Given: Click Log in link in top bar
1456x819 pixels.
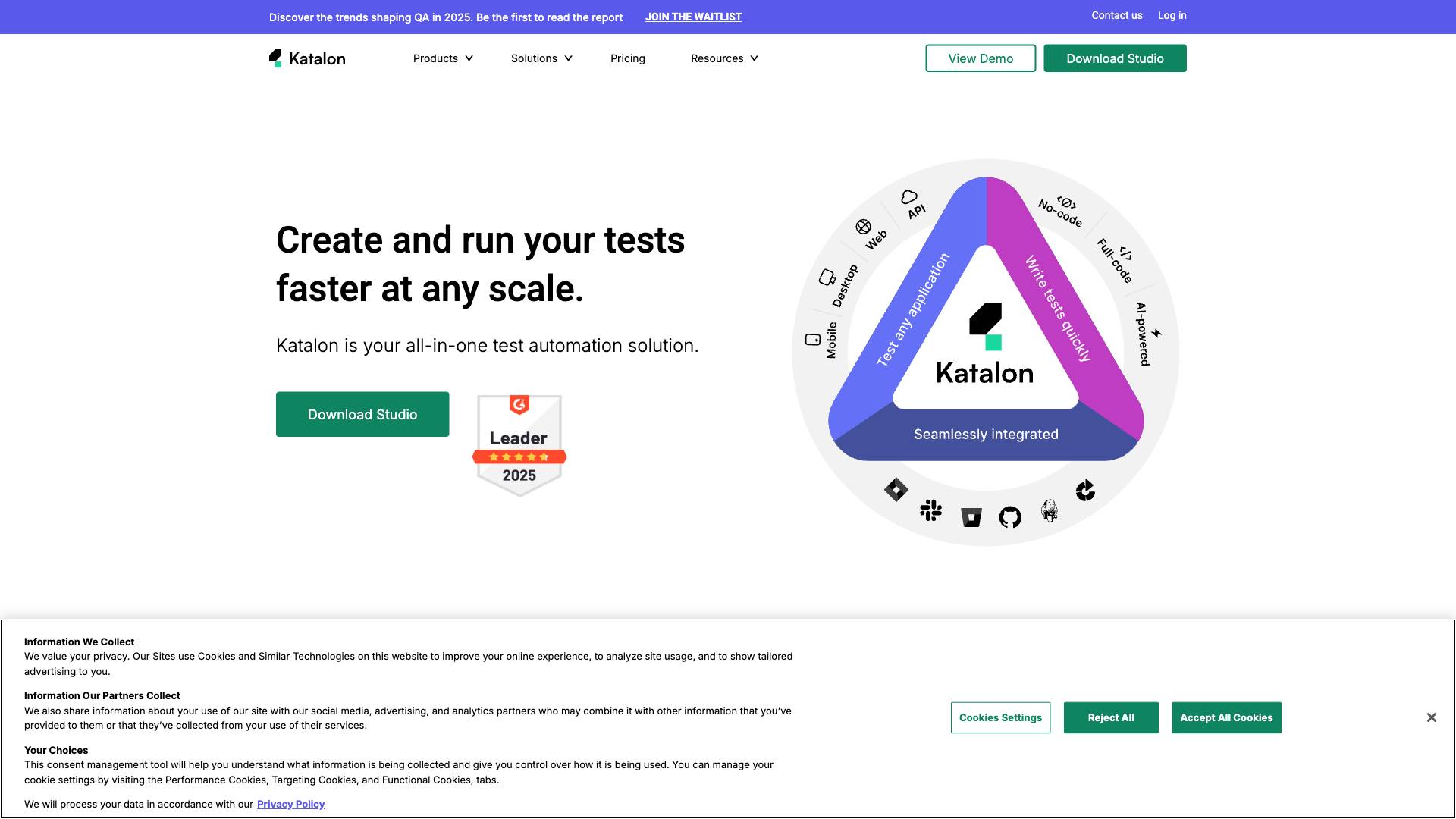Looking at the screenshot, I should tap(1172, 15).
